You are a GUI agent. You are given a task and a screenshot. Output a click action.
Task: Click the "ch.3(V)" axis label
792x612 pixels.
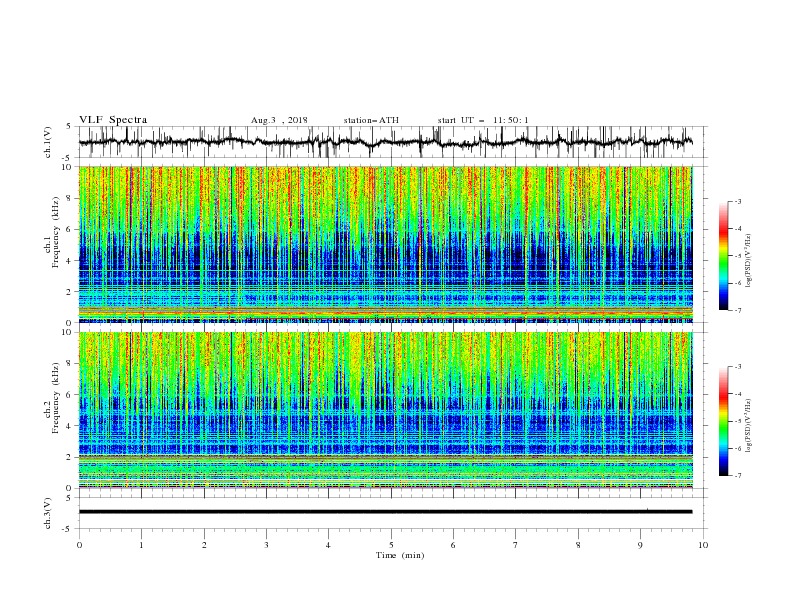(48, 513)
